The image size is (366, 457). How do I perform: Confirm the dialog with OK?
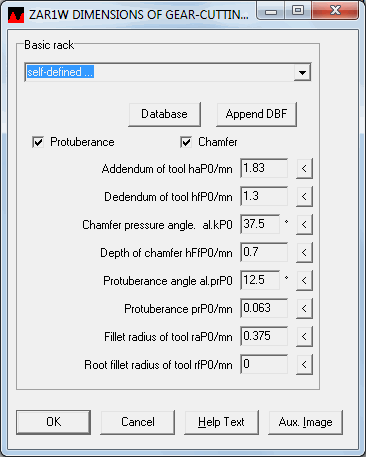pos(53,422)
